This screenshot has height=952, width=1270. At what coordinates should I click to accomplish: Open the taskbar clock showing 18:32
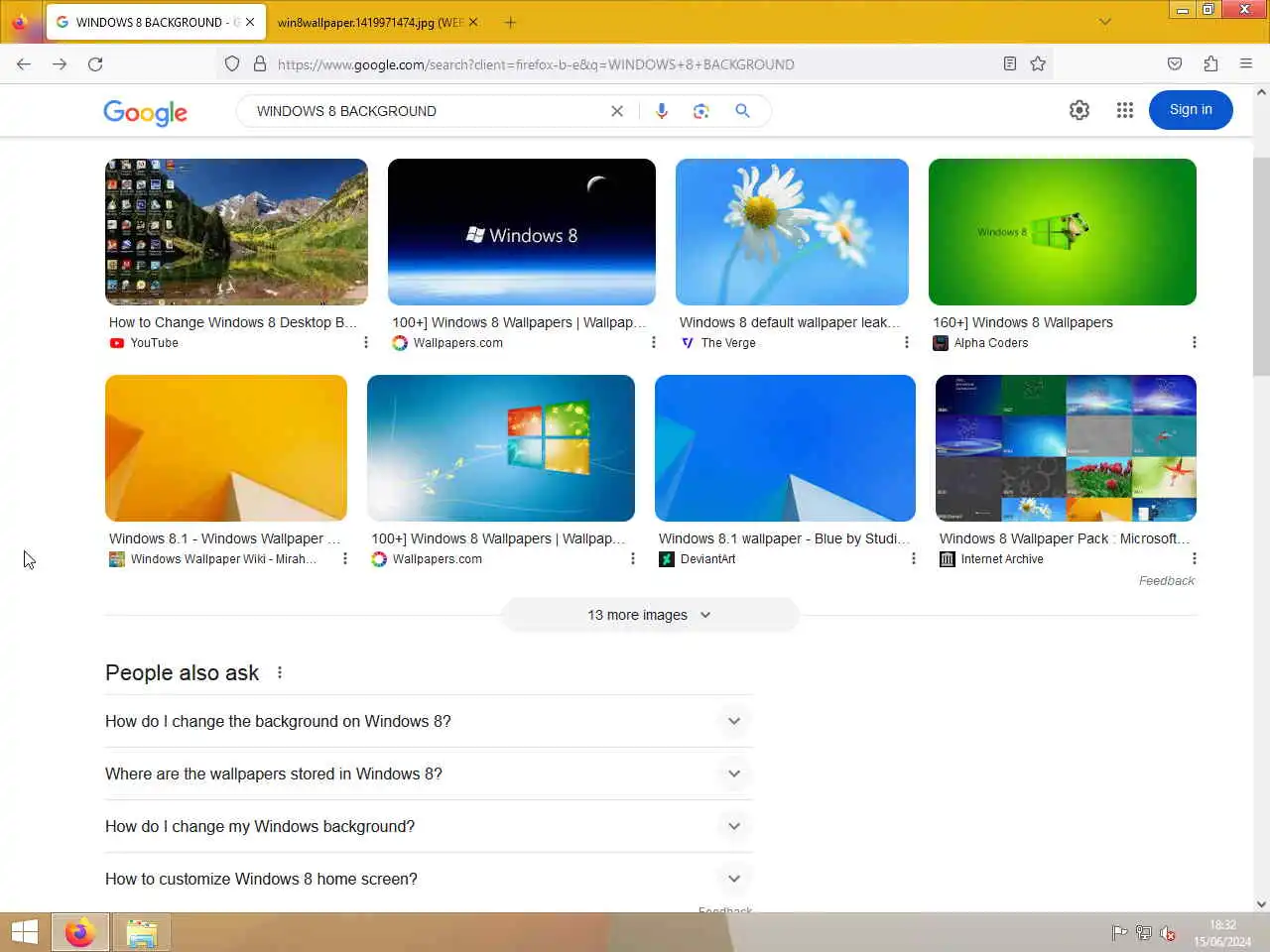[1222, 933]
